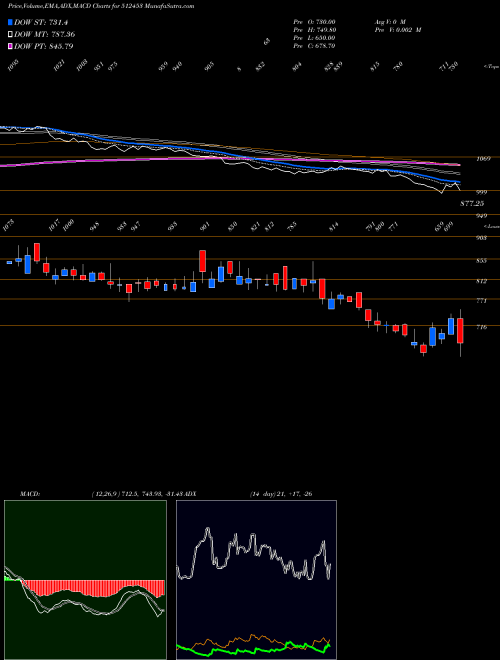Click the 'Avg V: 0 M' text
The height and width of the screenshot is (660, 500).
point(390,22)
